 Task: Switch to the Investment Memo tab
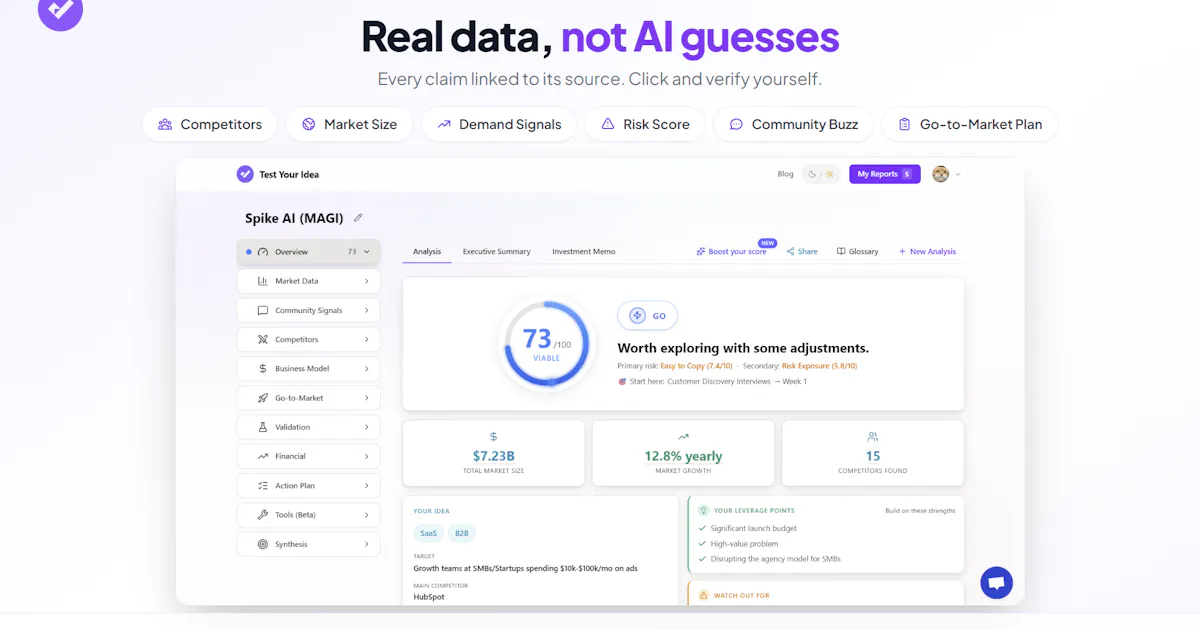click(584, 252)
